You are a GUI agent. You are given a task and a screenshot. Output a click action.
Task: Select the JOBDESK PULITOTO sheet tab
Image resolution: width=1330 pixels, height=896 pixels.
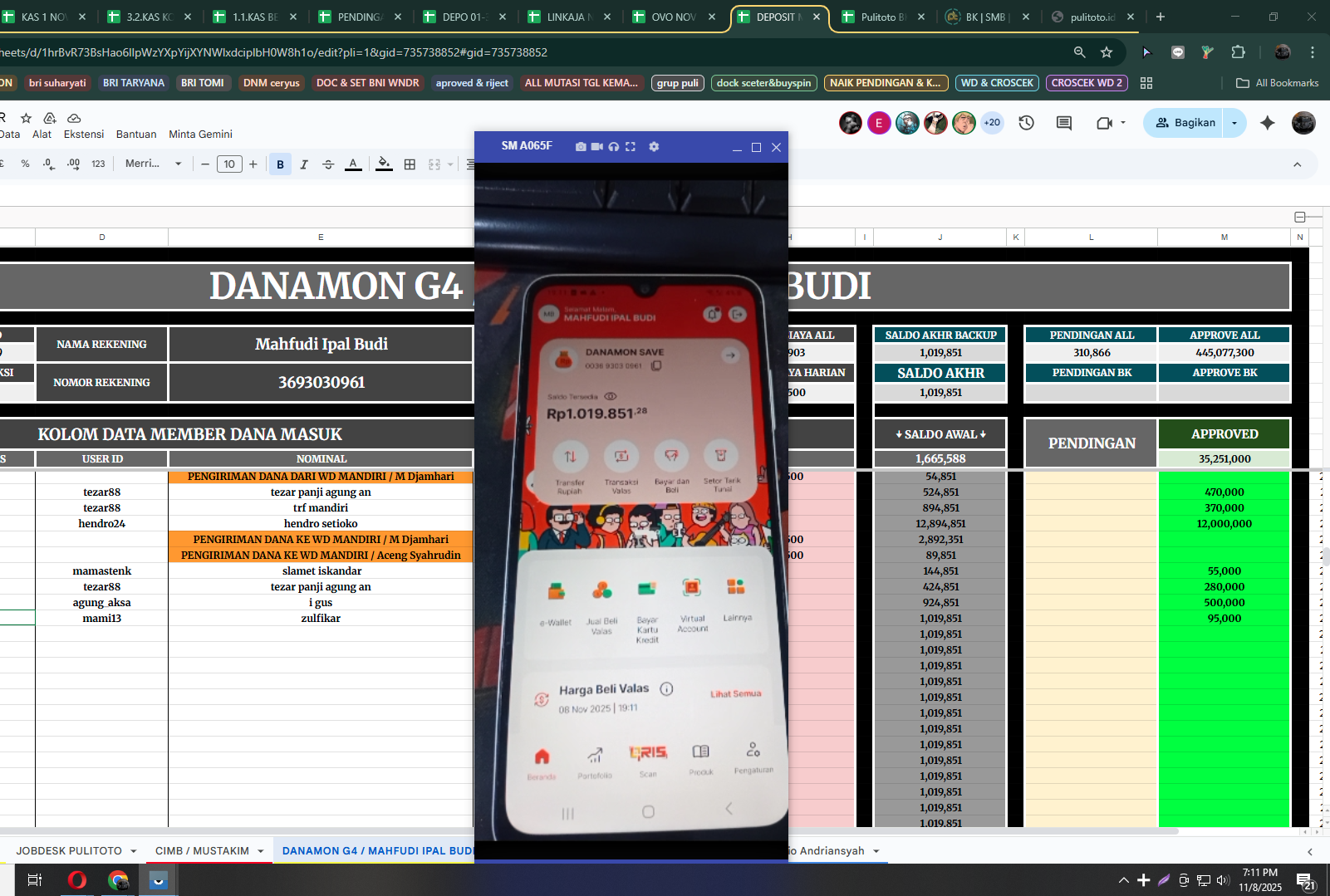(69, 851)
